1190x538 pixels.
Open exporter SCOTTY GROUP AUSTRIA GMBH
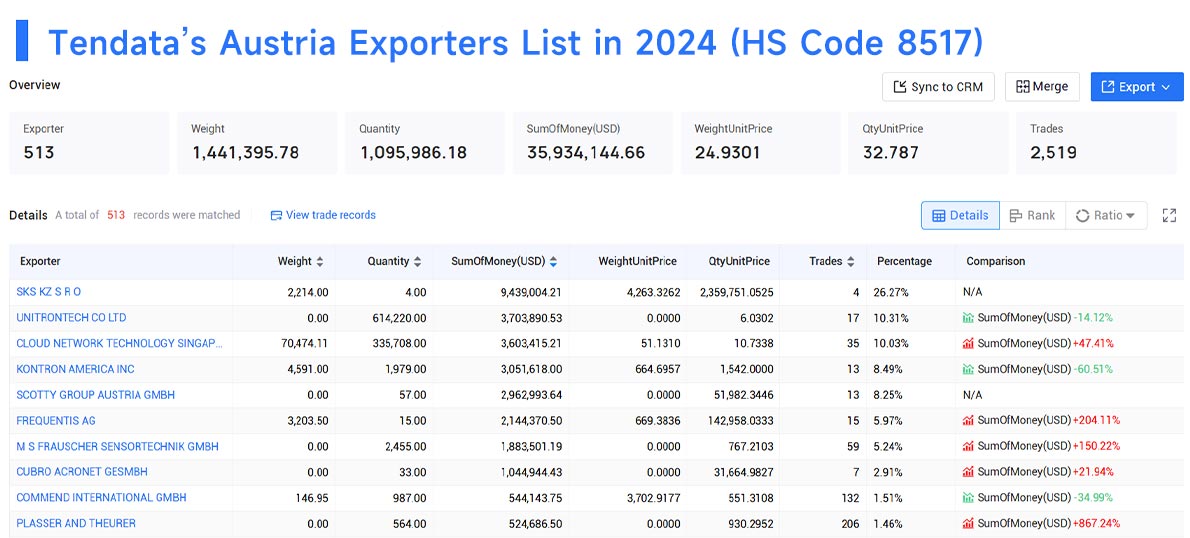(96, 395)
